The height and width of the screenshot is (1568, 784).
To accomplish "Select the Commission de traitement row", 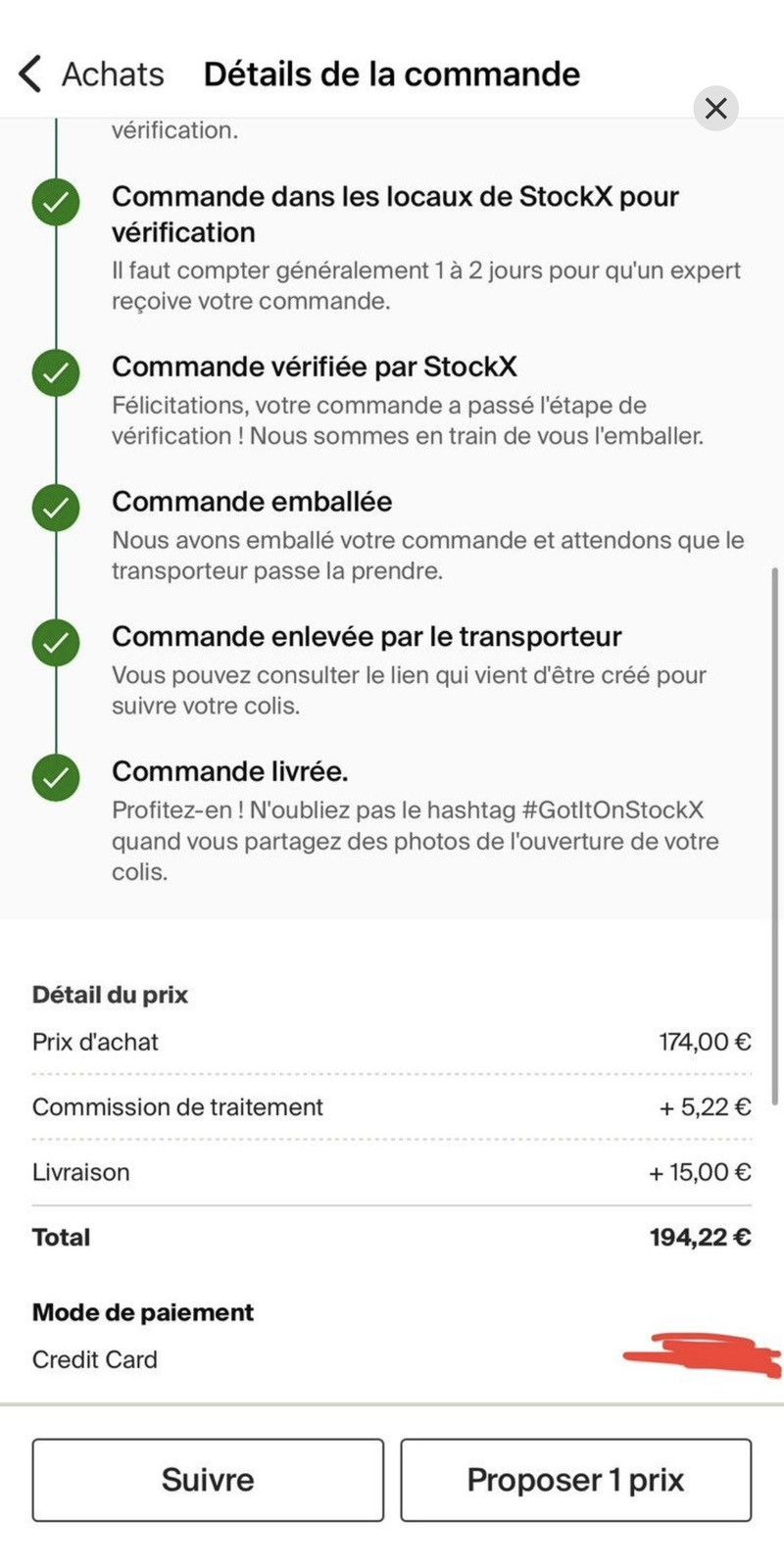I will point(392,1107).
